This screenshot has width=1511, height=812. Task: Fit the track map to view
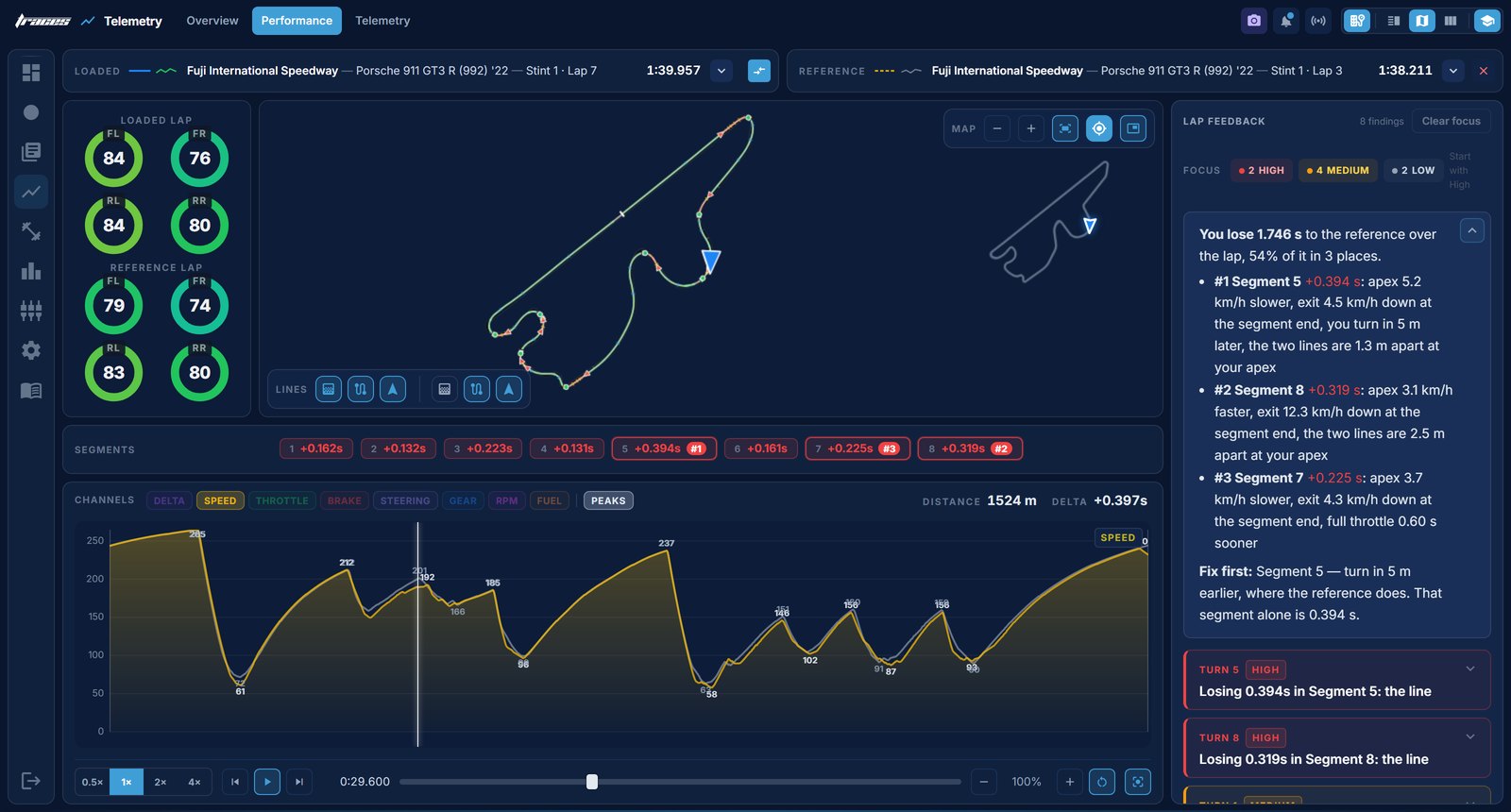(x=1065, y=128)
